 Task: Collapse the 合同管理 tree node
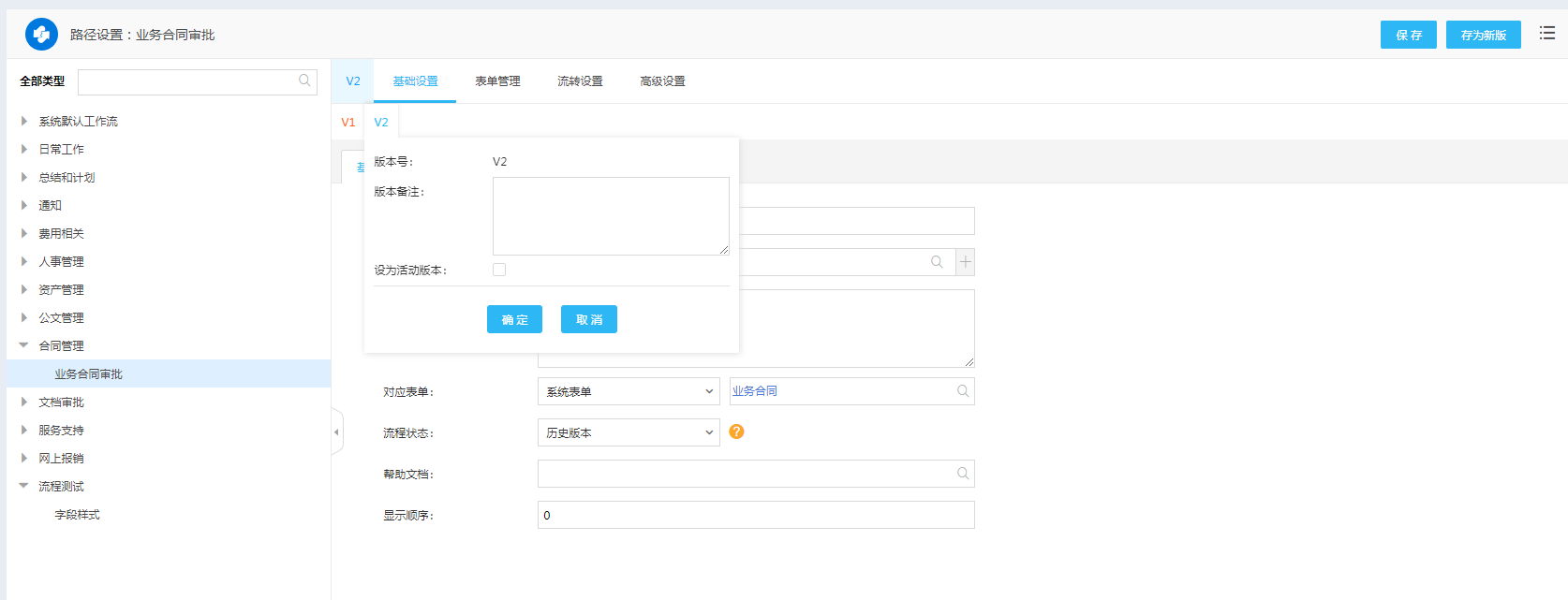point(24,346)
